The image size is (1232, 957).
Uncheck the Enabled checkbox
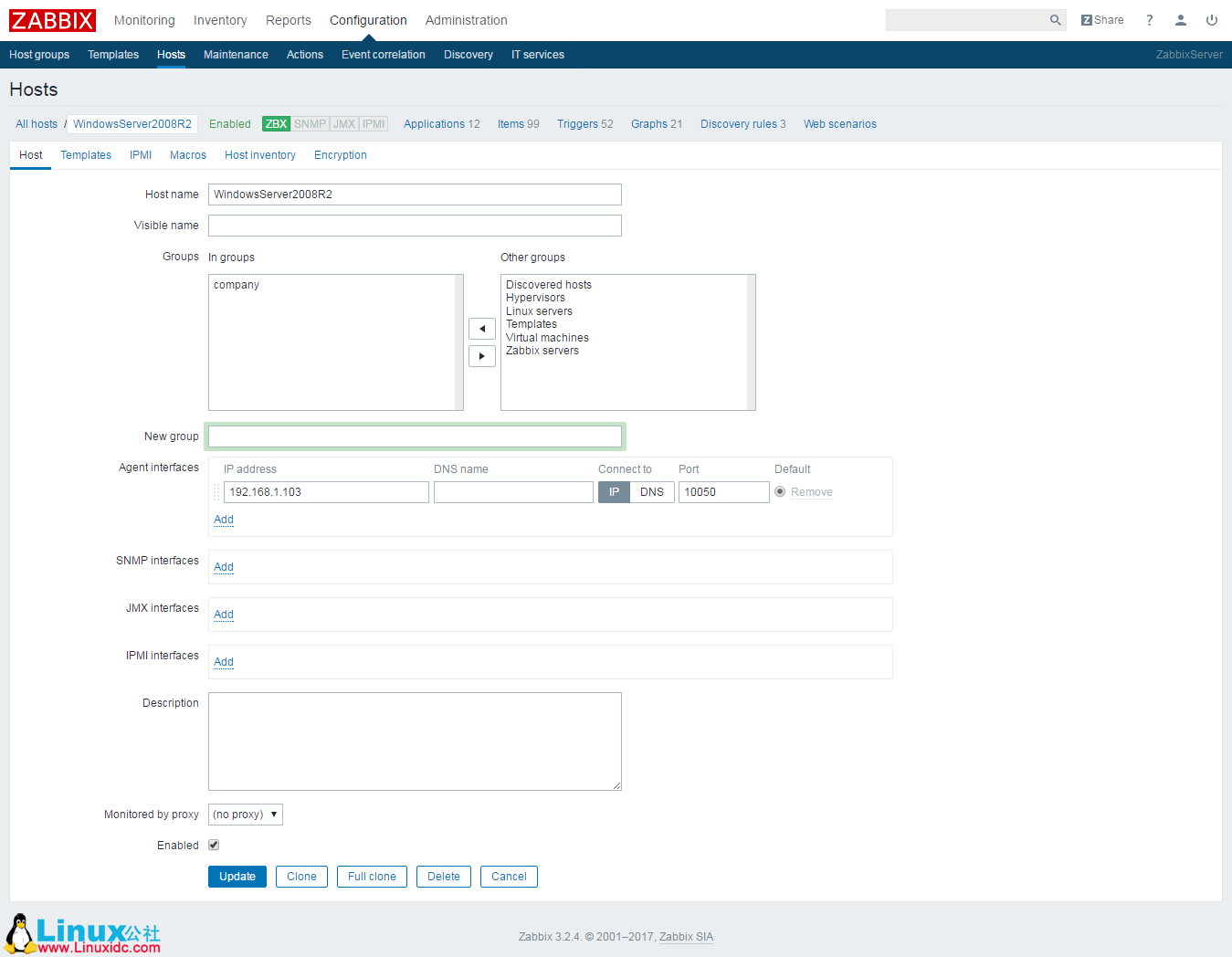pos(213,845)
